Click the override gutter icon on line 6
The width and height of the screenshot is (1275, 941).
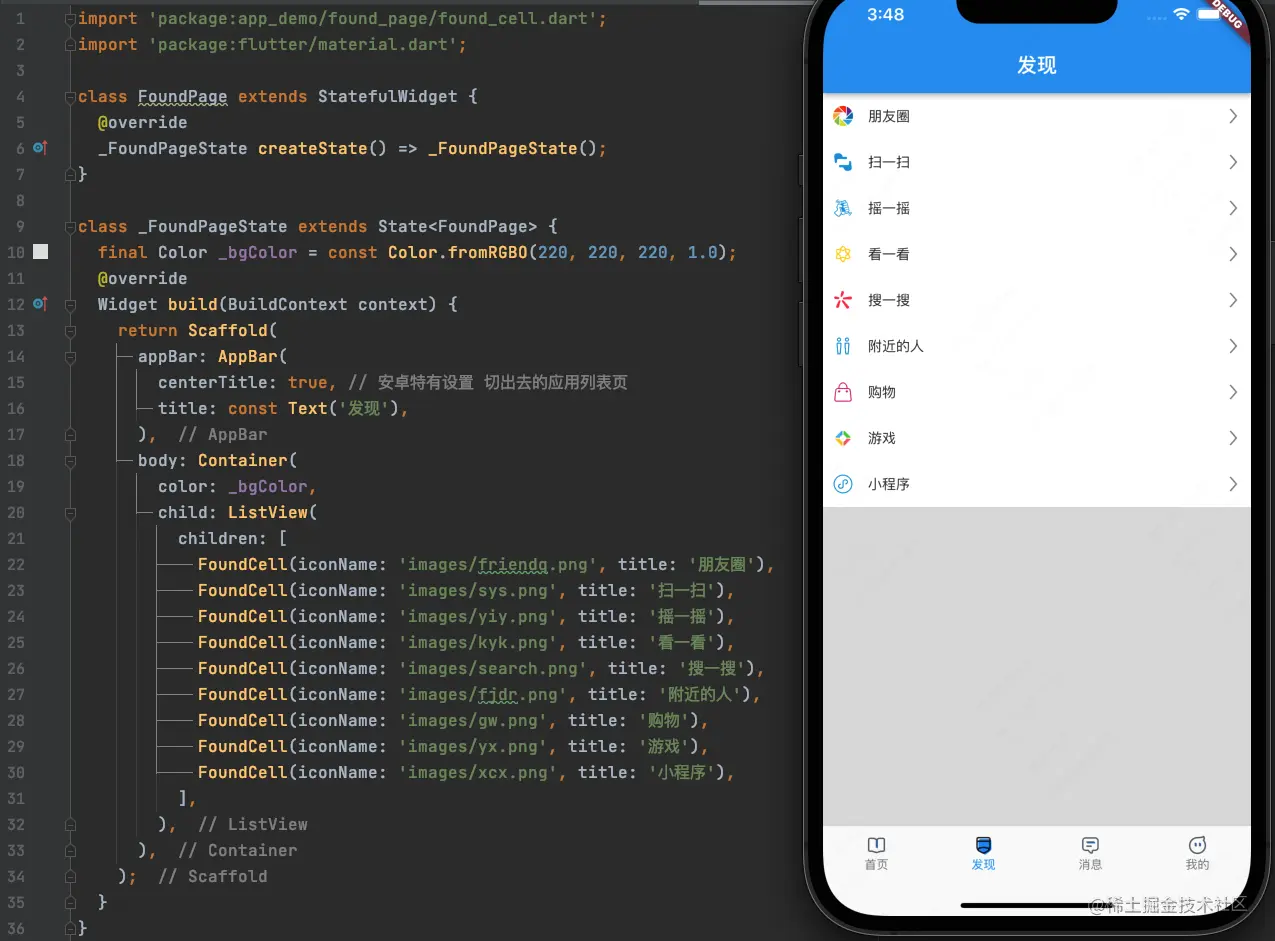coord(40,148)
